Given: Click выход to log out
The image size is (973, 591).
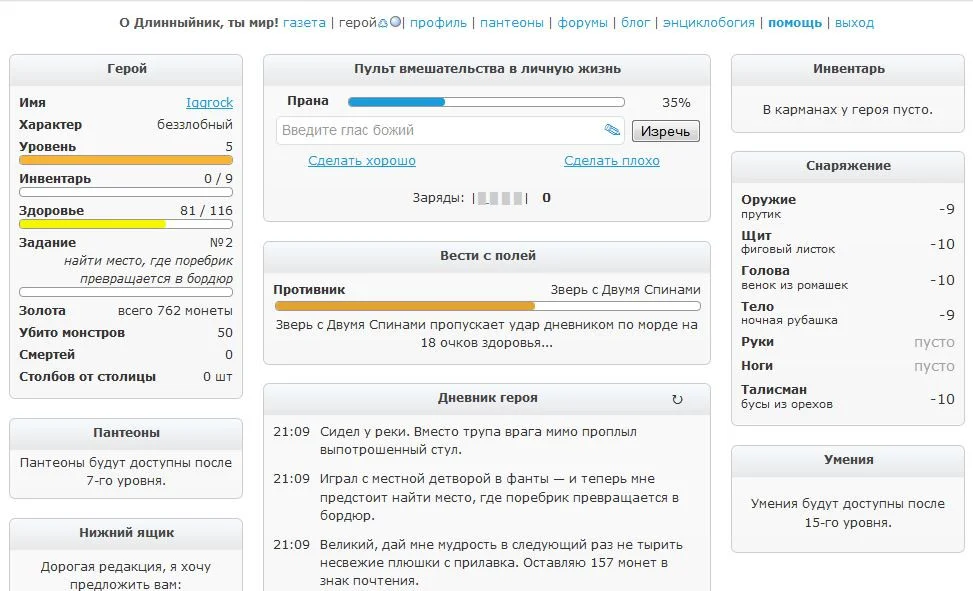Looking at the screenshot, I should click(854, 22).
